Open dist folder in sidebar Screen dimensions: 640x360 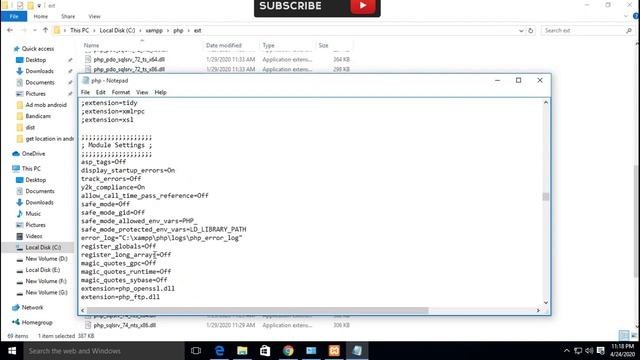(x=30, y=127)
